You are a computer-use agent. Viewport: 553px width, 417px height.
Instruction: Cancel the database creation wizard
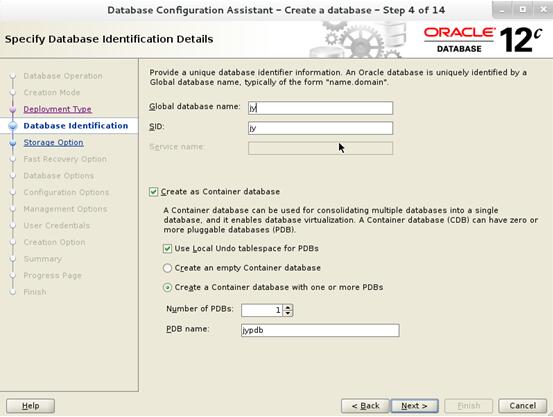(523, 406)
